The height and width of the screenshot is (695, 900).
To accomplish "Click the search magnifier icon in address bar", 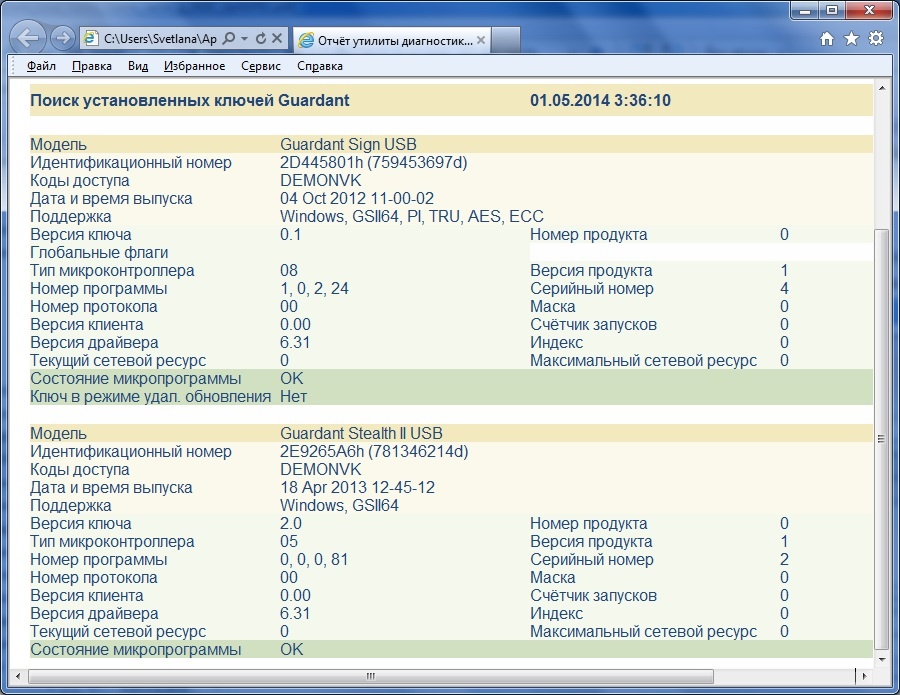I will point(229,39).
